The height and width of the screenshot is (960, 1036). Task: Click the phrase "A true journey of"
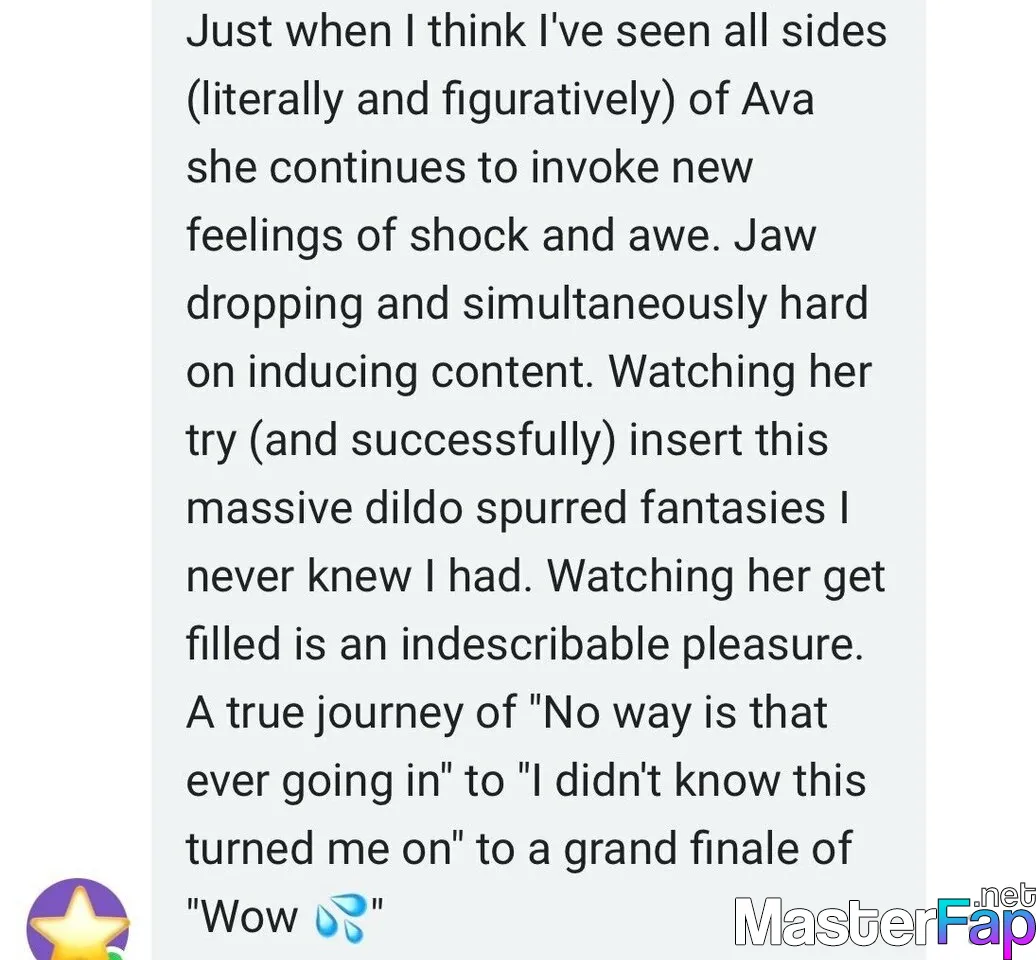pos(352,714)
